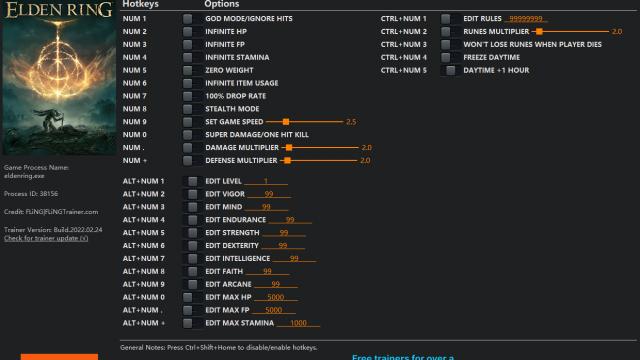Click the Credit FLiNG text
Screen dimensions: 640x360
click(51, 211)
